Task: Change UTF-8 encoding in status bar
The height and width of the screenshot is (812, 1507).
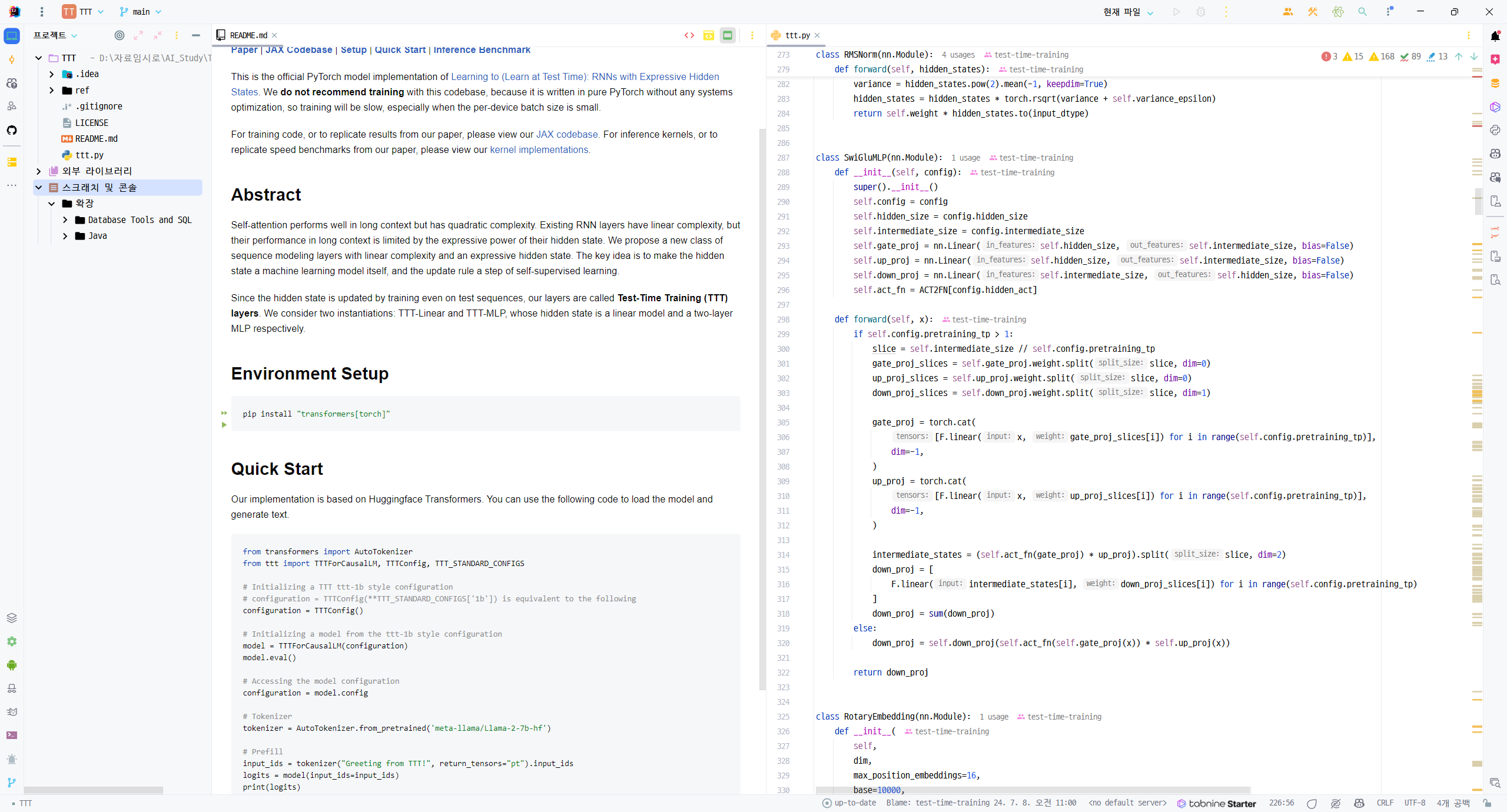Action: (x=1415, y=803)
